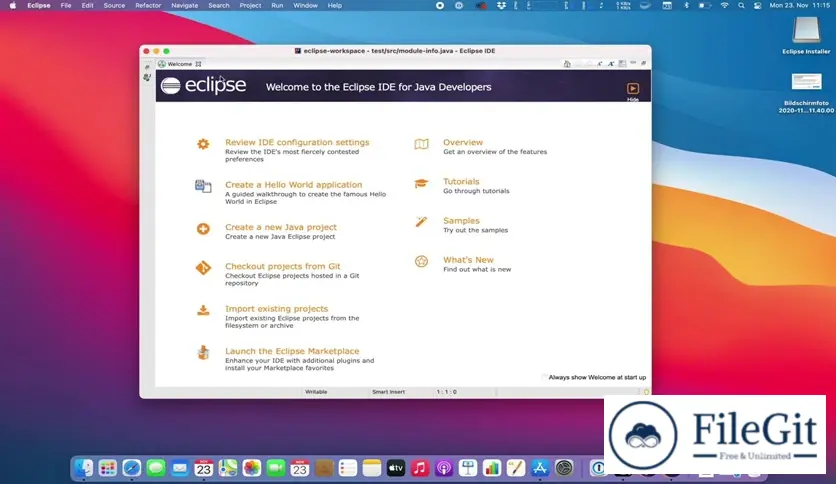Image resolution: width=836 pixels, height=484 pixels.
Task: Open the Edit menu
Action: click(x=87, y=5)
